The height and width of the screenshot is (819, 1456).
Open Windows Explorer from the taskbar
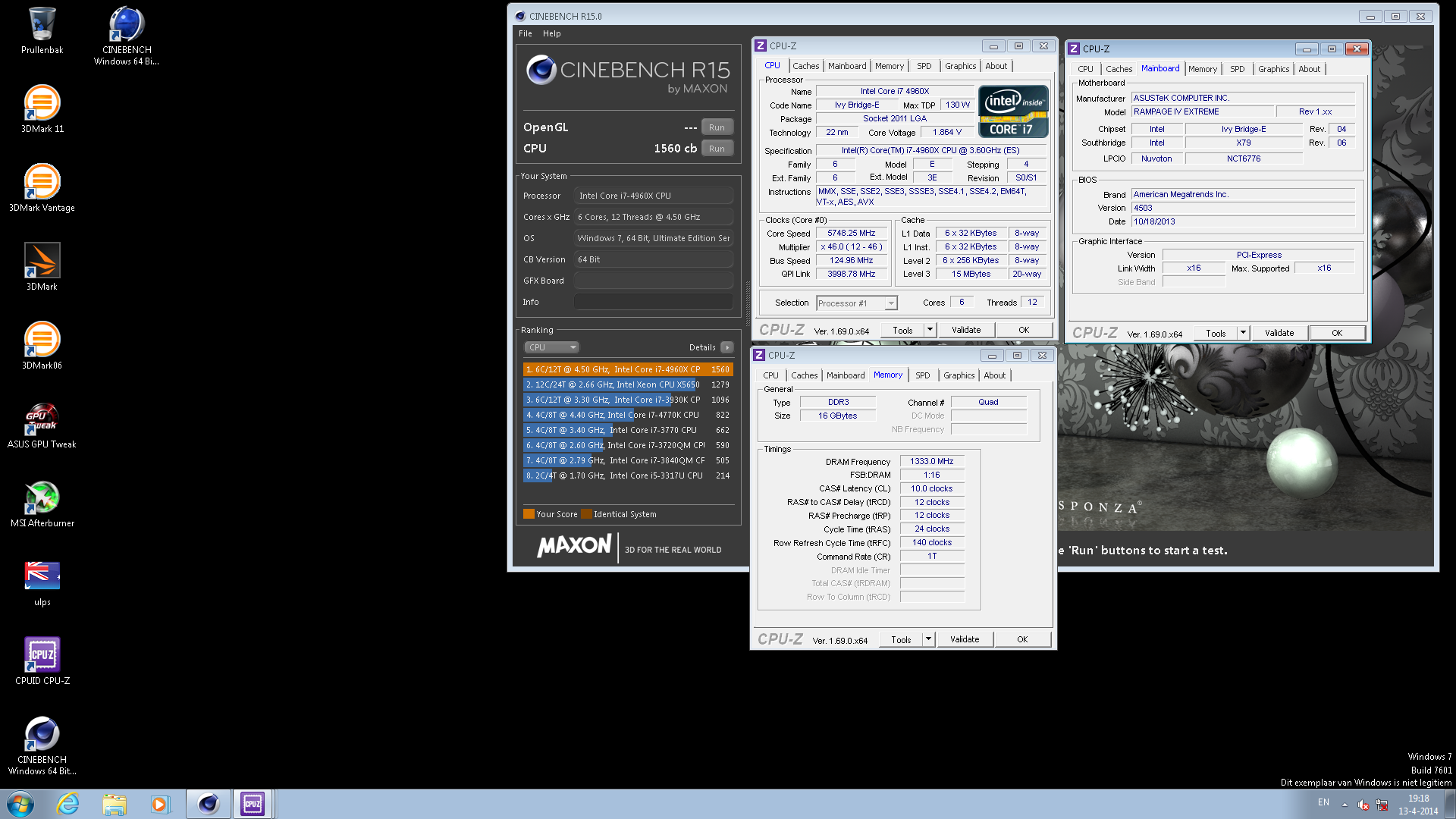pos(115,804)
